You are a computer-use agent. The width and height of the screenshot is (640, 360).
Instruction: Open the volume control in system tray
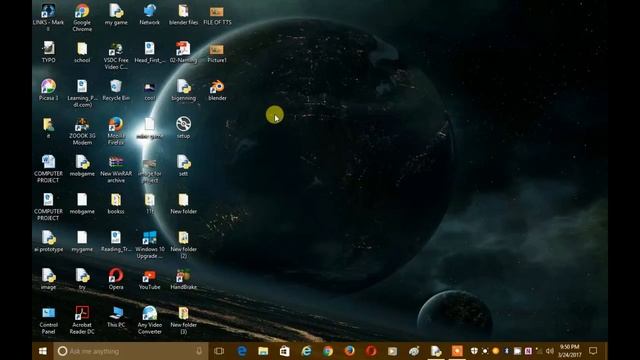[549, 351]
